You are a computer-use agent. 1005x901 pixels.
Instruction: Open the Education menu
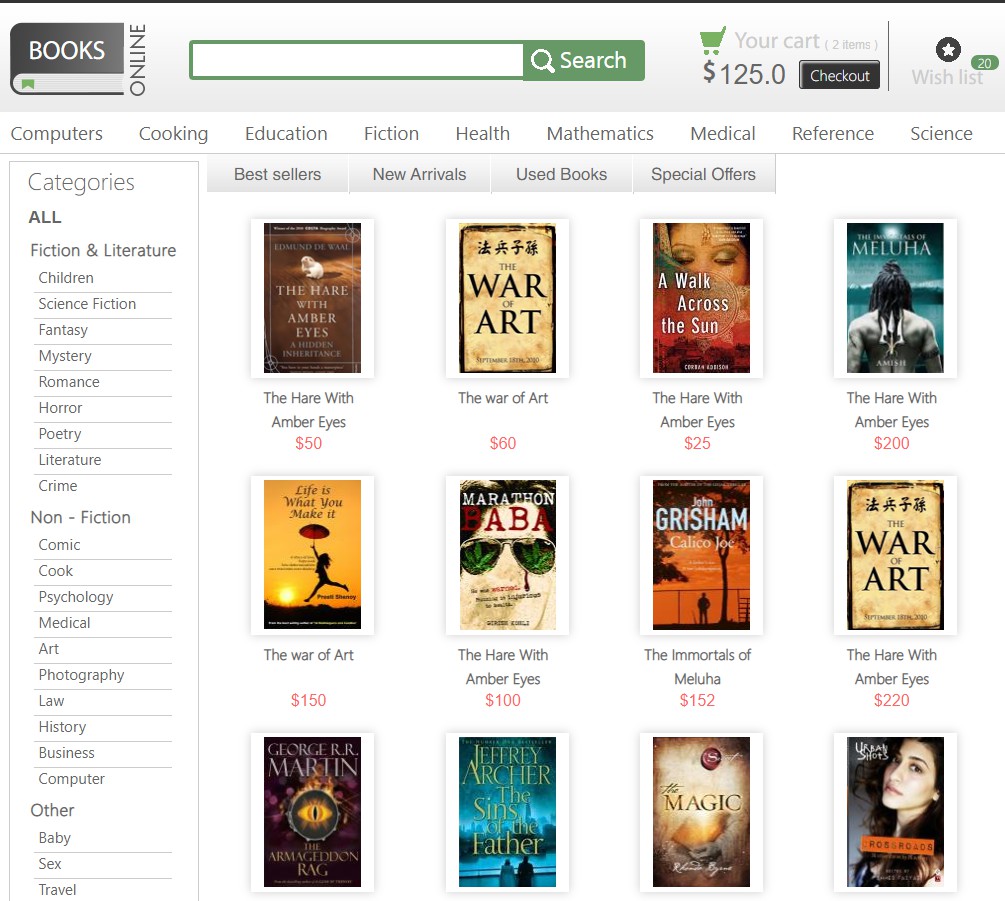pos(286,133)
